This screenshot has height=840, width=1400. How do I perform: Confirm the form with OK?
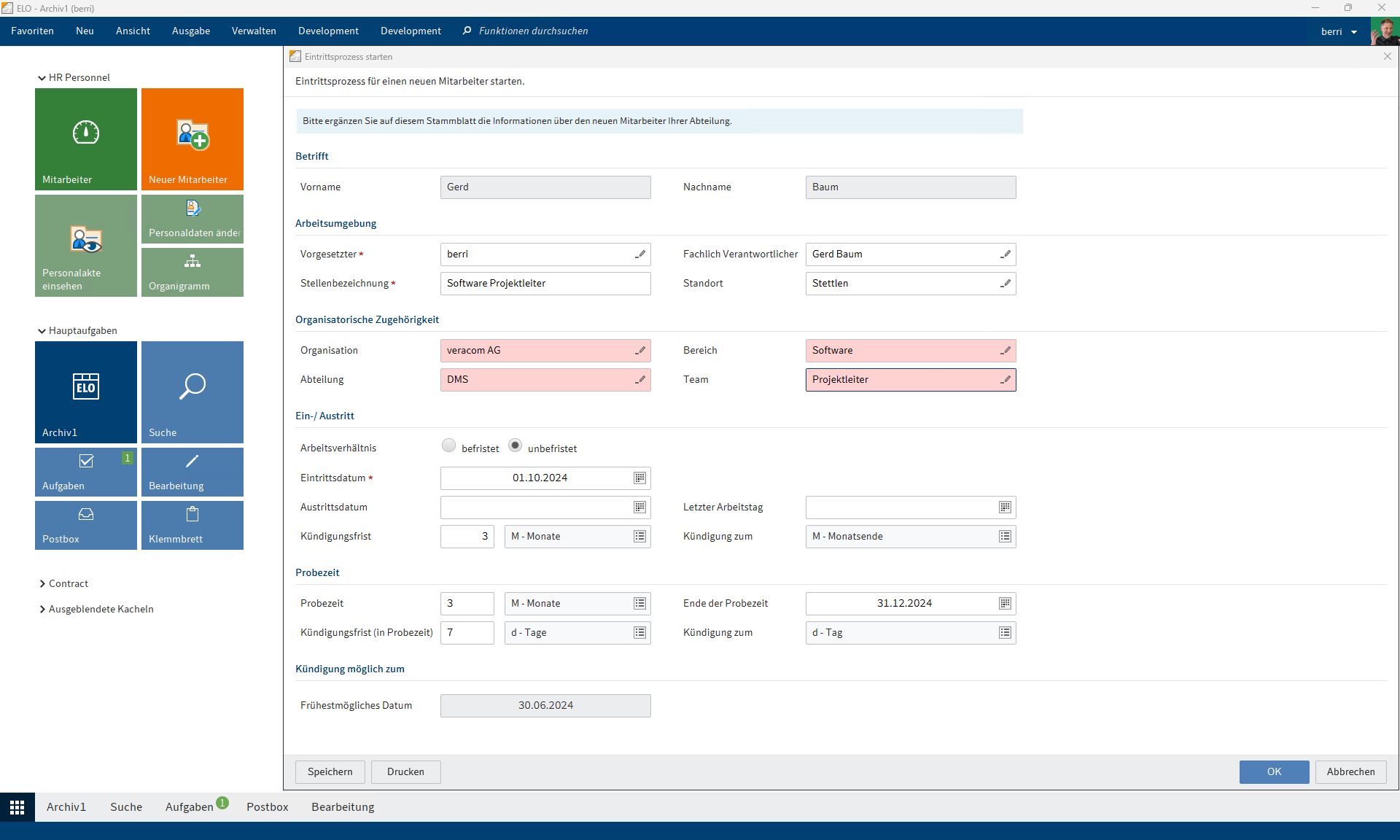(x=1274, y=772)
